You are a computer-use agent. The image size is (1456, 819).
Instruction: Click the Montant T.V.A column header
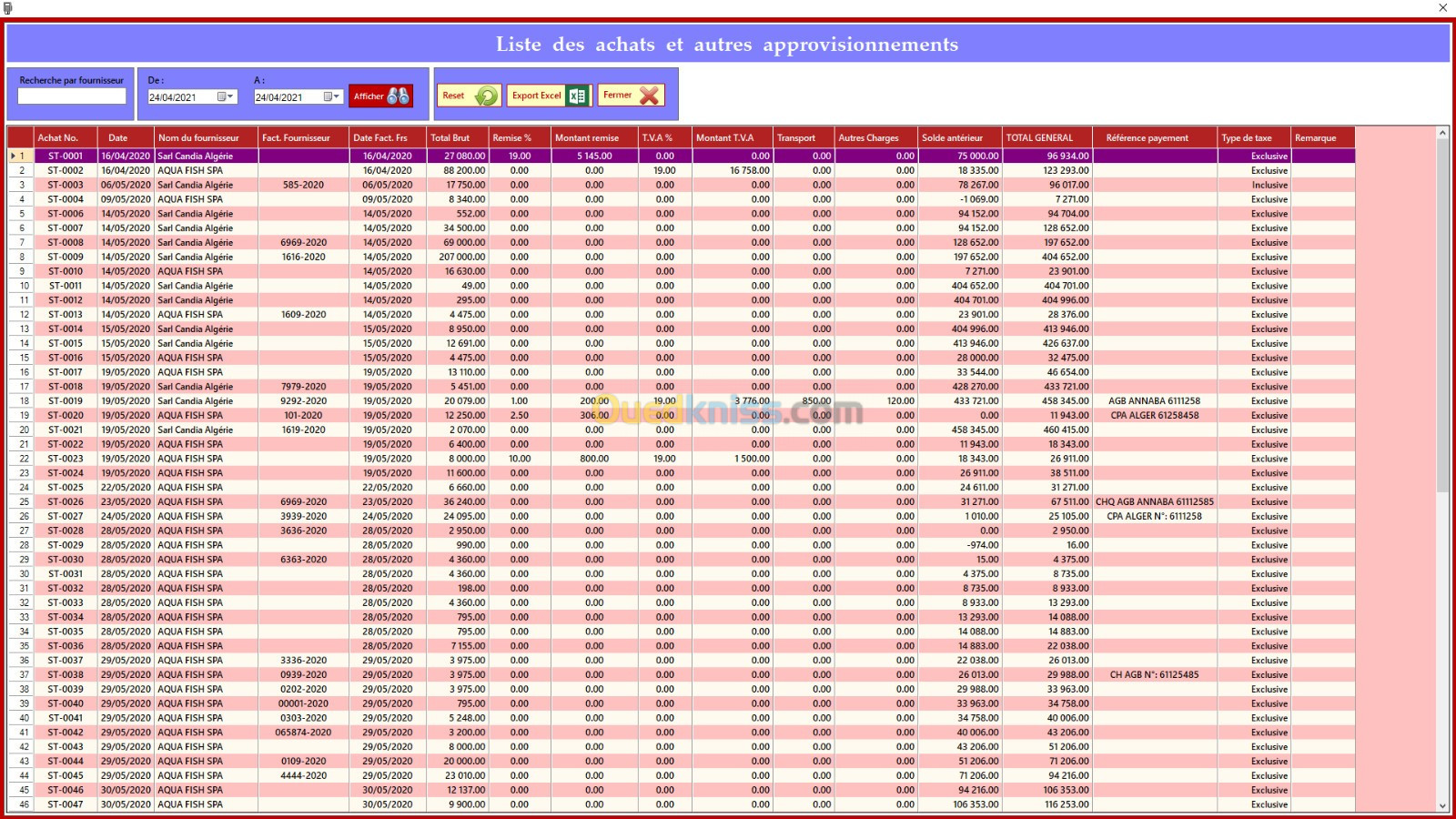click(733, 137)
